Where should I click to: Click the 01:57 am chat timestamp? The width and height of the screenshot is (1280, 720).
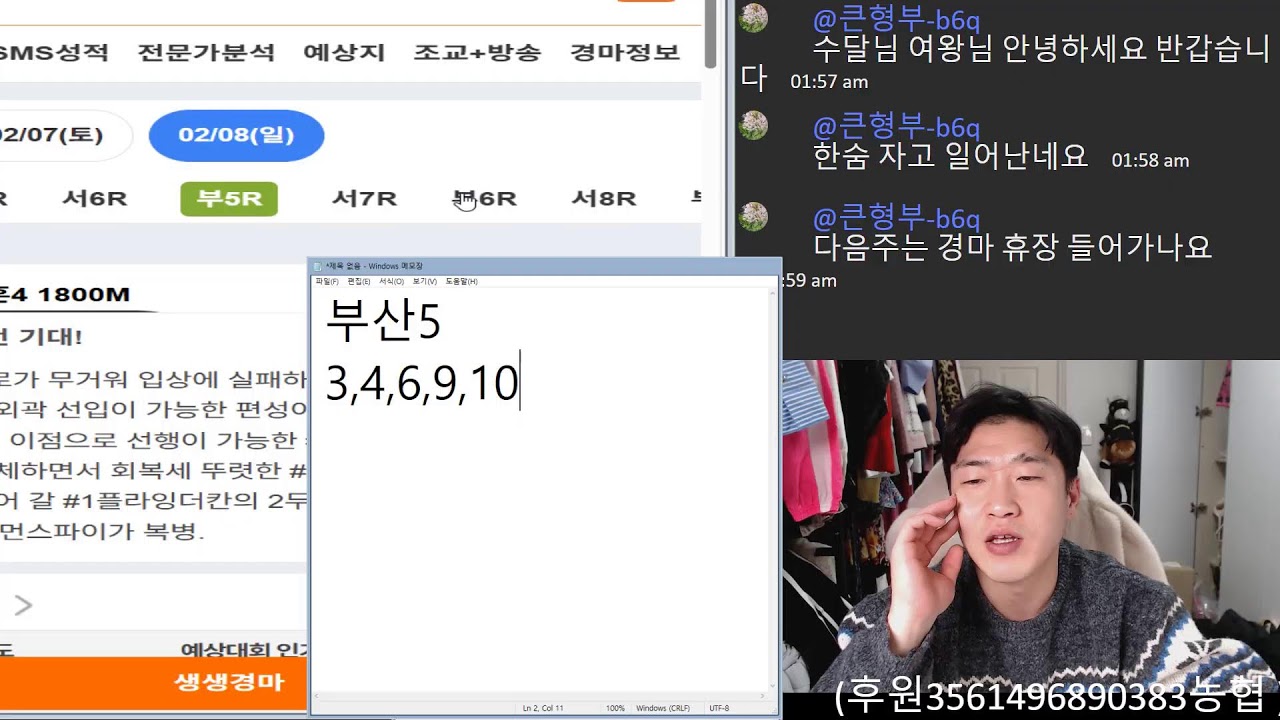(x=829, y=82)
